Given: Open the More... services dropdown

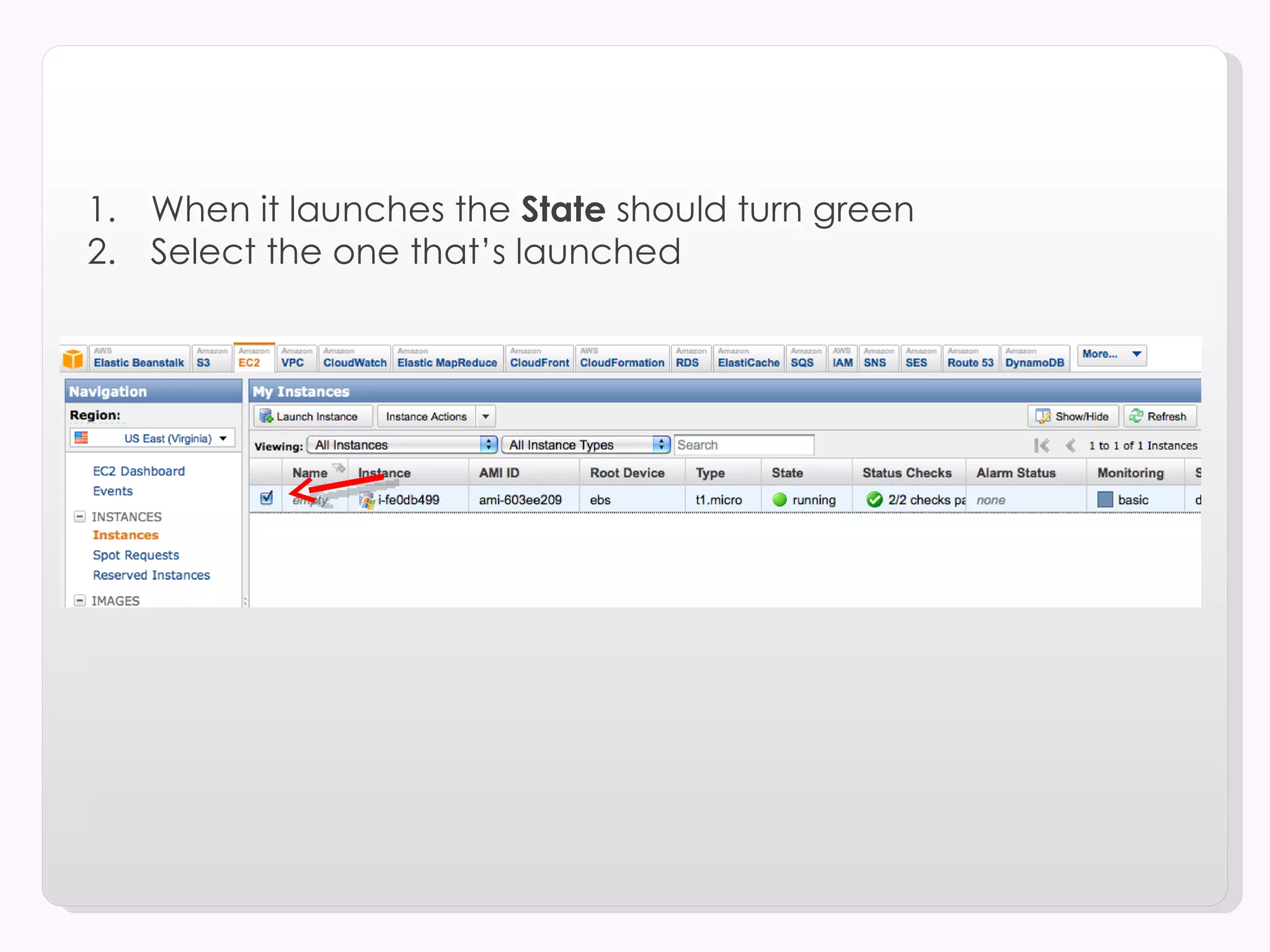Looking at the screenshot, I should (x=1112, y=355).
